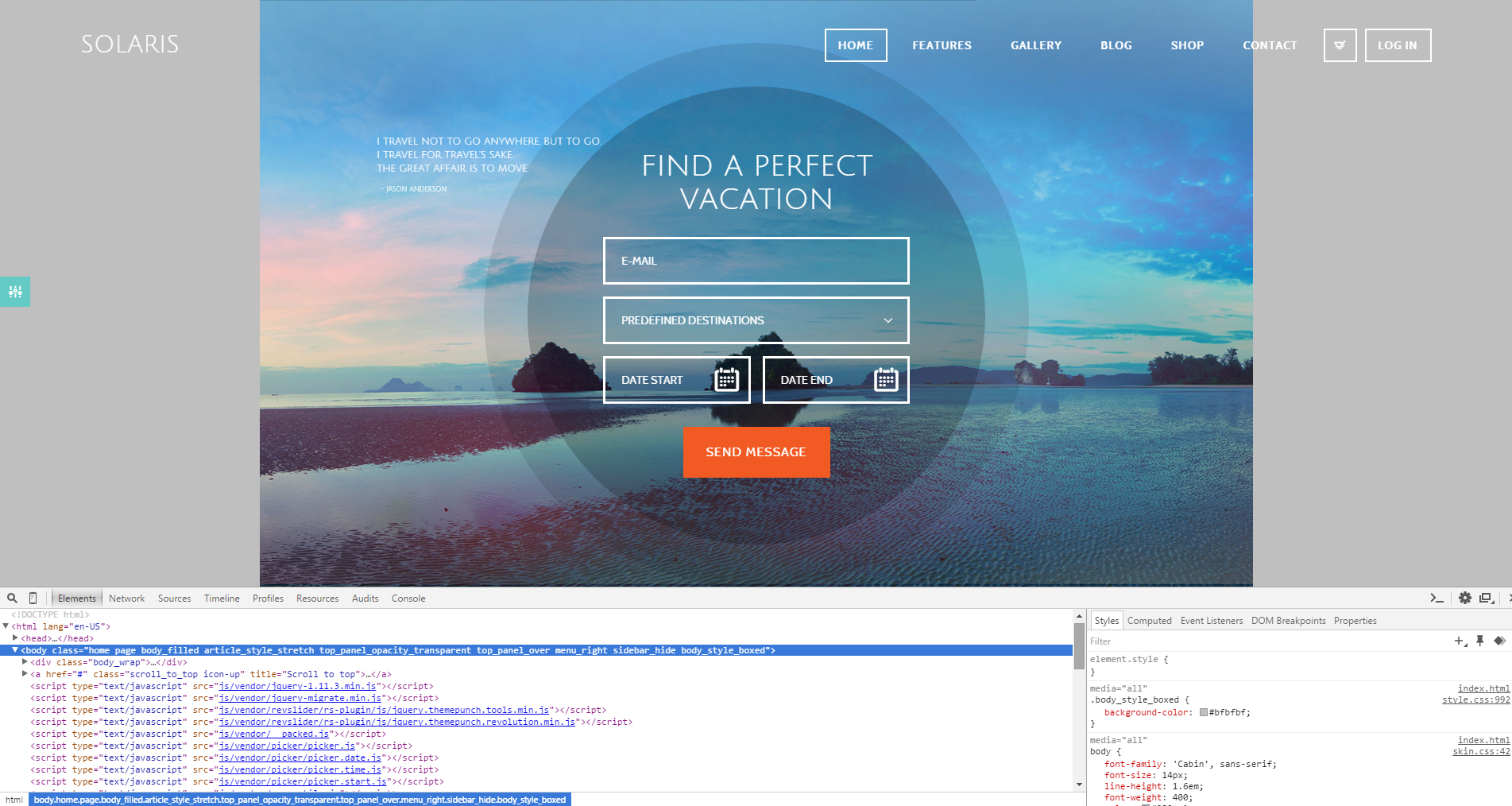The height and width of the screenshot is (806, 1512).
Task: Toggle the animations controls diamond icon
Action: coord(1499,641)
